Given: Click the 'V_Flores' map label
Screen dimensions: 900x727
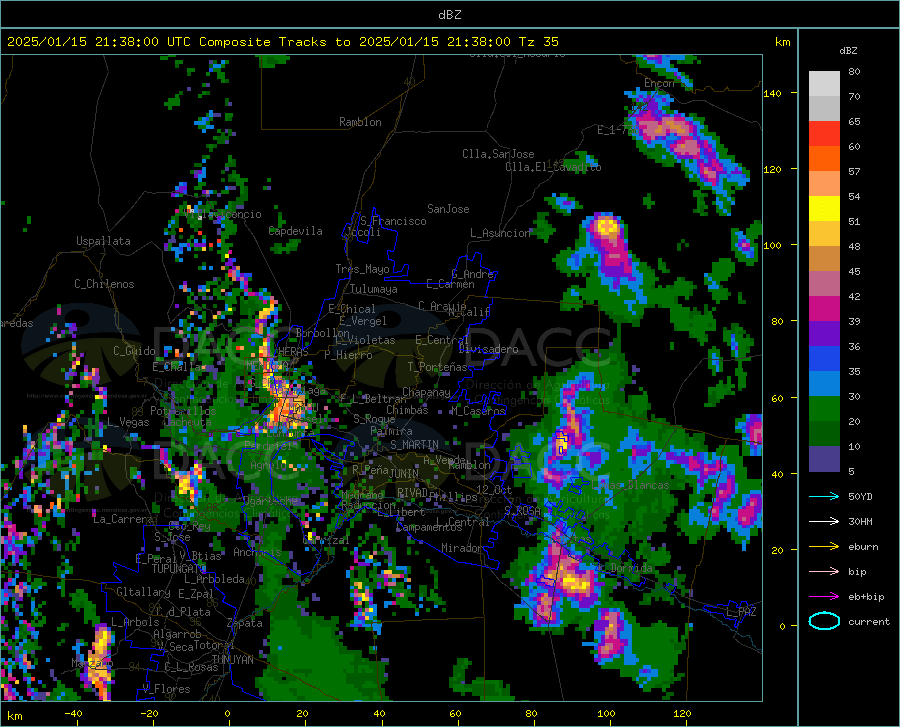Looking at the screenshot, I should tap(166, 689).
